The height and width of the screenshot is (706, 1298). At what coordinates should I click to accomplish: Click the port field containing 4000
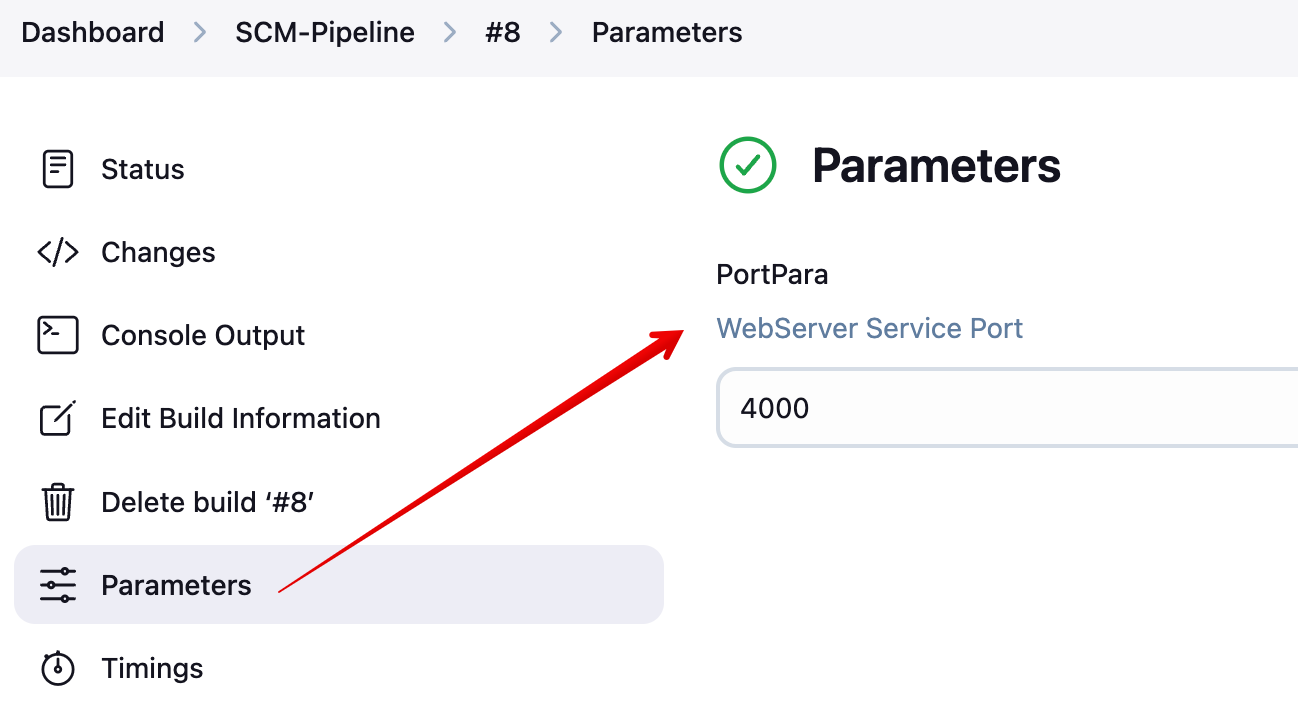pyautogui.click(x=1000, y=408)
